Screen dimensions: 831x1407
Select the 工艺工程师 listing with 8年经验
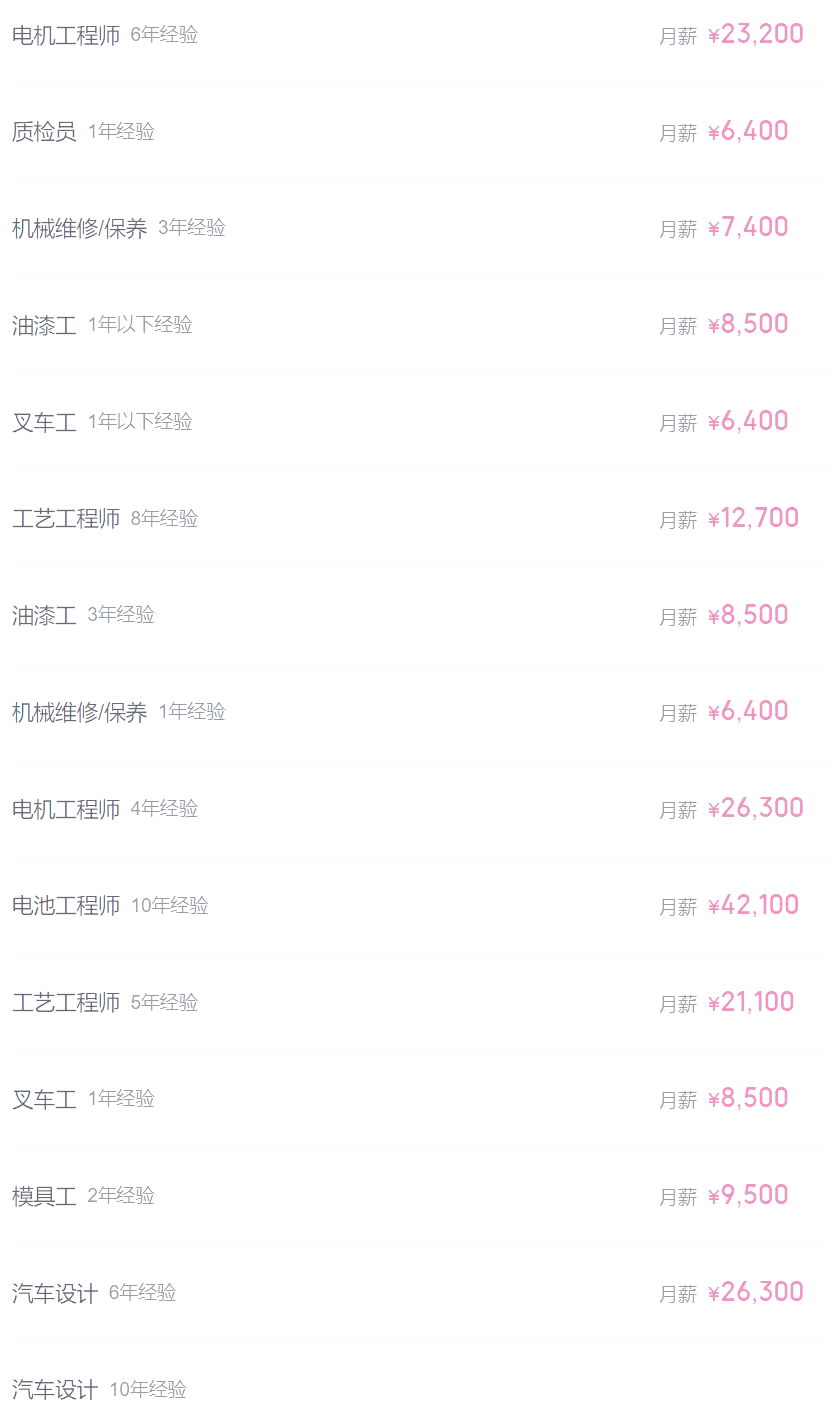click(66, 519)
